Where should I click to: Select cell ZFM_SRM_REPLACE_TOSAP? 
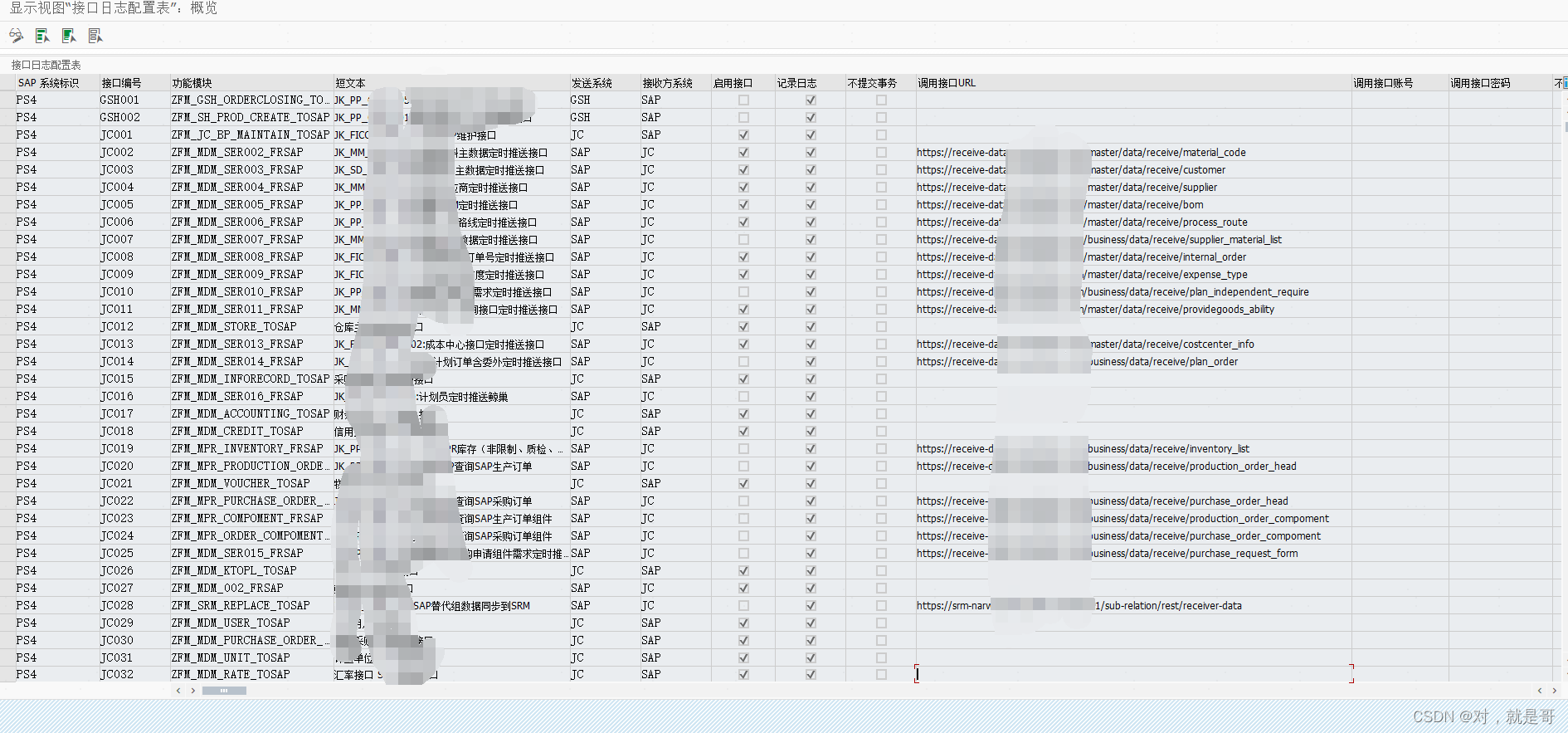point(251,605)
